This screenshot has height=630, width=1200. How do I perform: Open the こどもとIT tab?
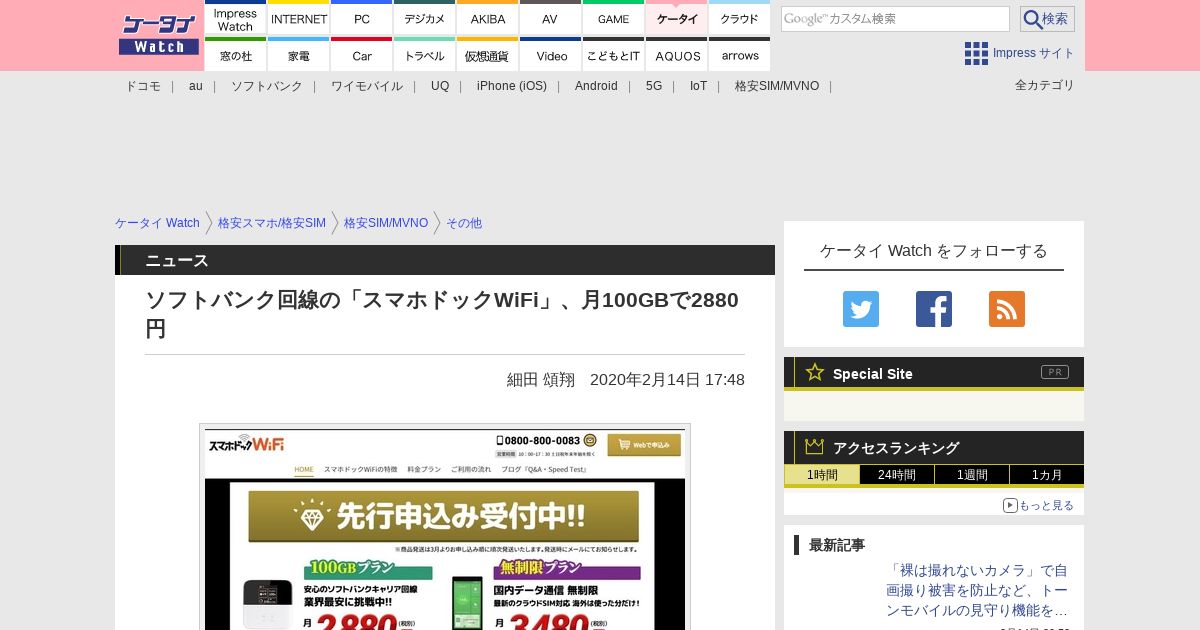pos(614,55)
